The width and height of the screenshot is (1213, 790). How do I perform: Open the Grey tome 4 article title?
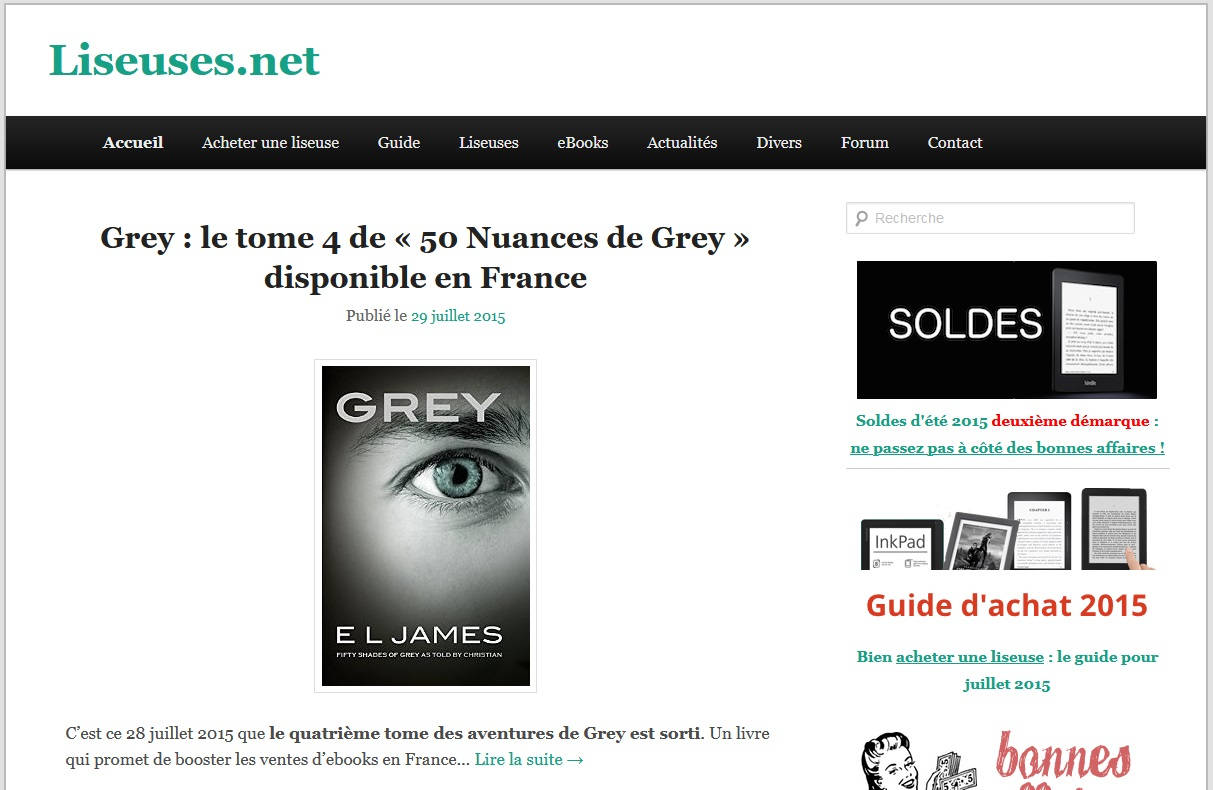(425, 257)
